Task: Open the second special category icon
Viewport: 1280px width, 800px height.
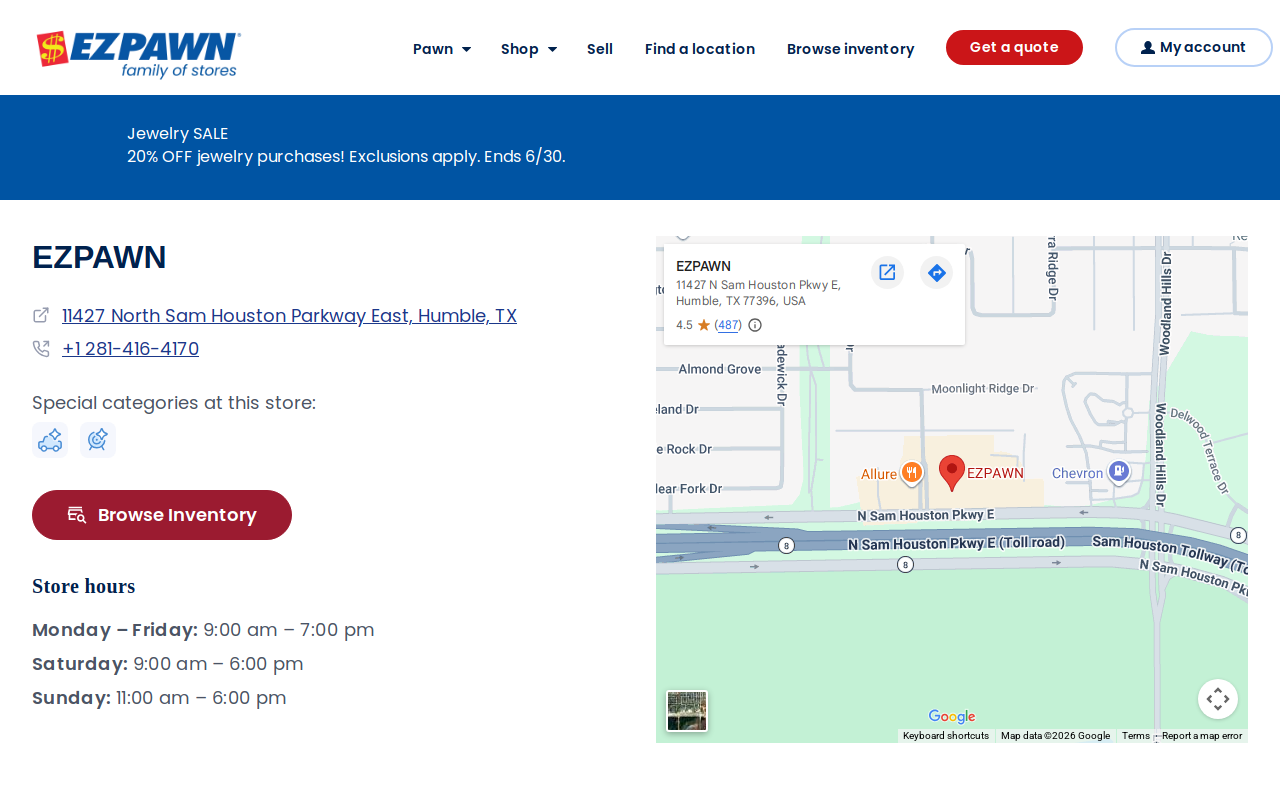Action: [x=98, y=440]
